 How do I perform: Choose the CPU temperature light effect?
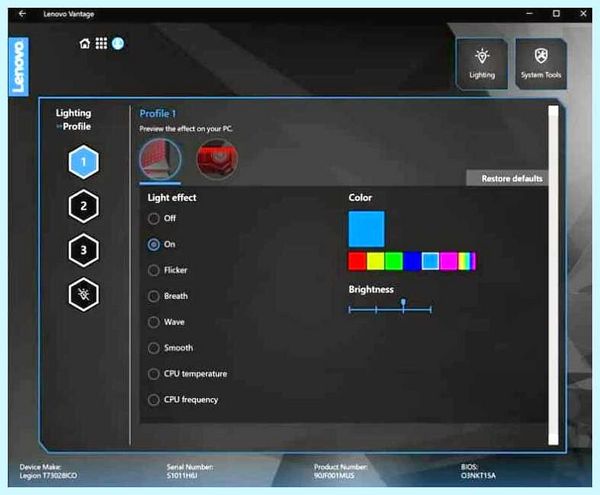pyautogui.click(x=188, y=374)
